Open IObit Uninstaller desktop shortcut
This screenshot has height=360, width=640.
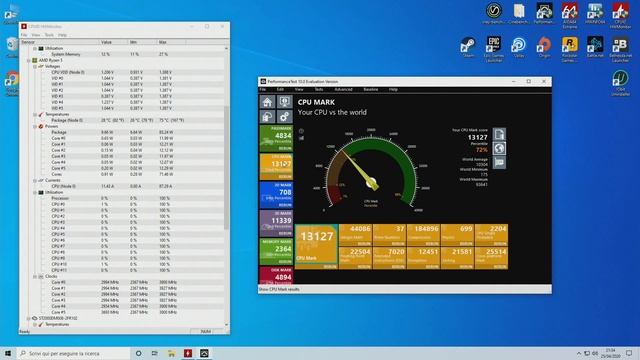click(620, 83)
